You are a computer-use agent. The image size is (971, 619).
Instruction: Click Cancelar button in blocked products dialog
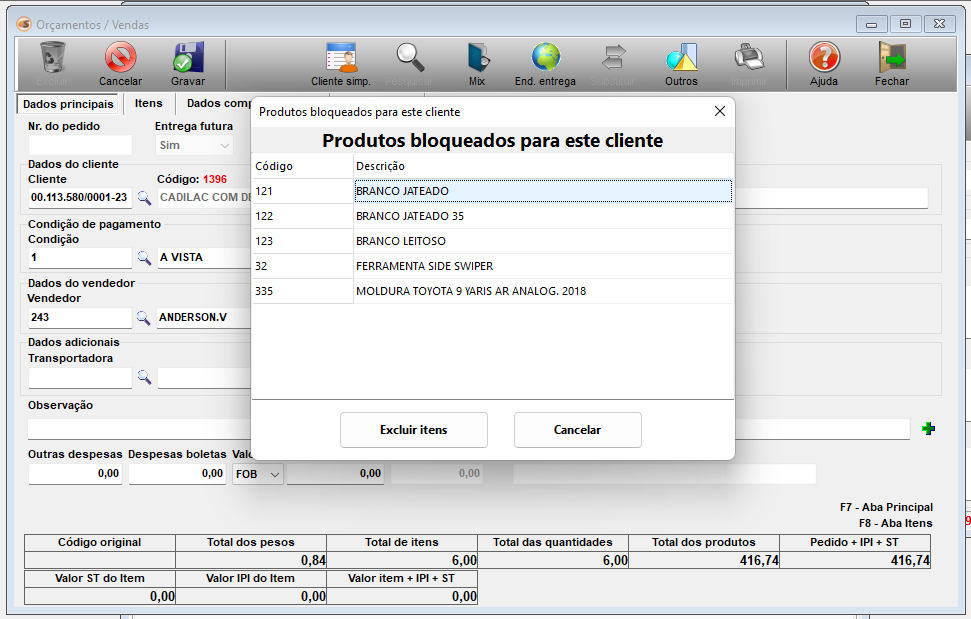(x=577, y=430)
